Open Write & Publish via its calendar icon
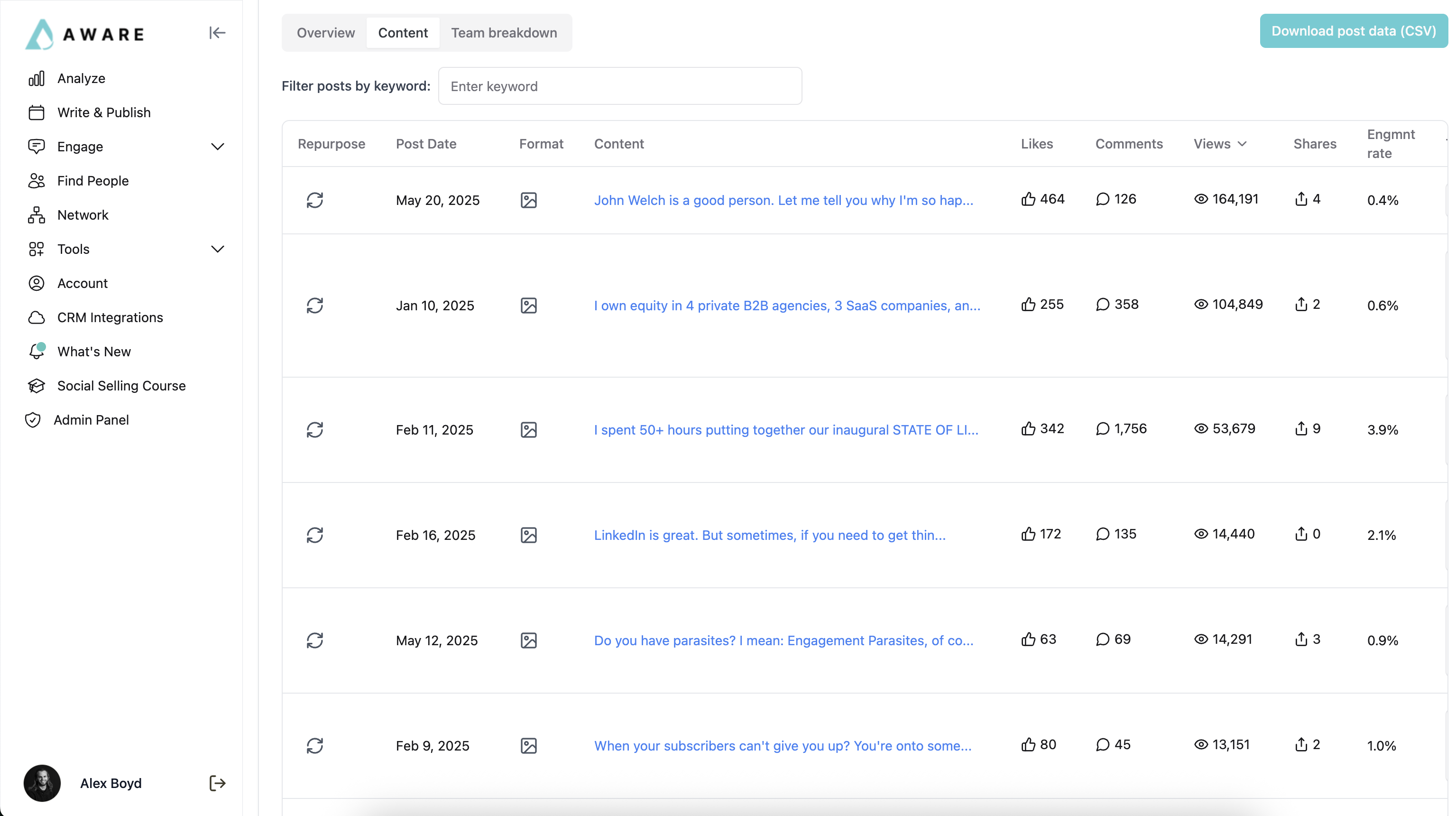Image resolution: width=1456 pixels, height=816 pixels. pyautogui.click(x=36, y=112)
